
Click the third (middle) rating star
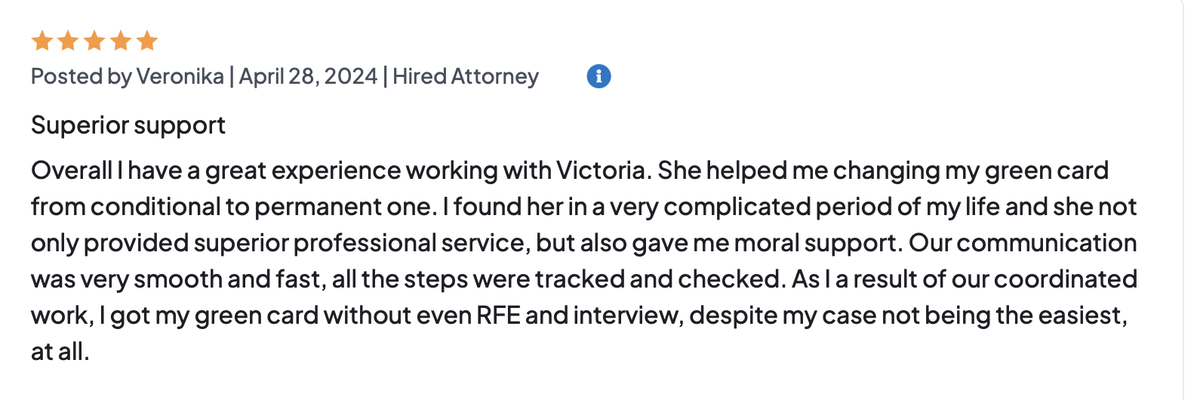pos(94,42)
